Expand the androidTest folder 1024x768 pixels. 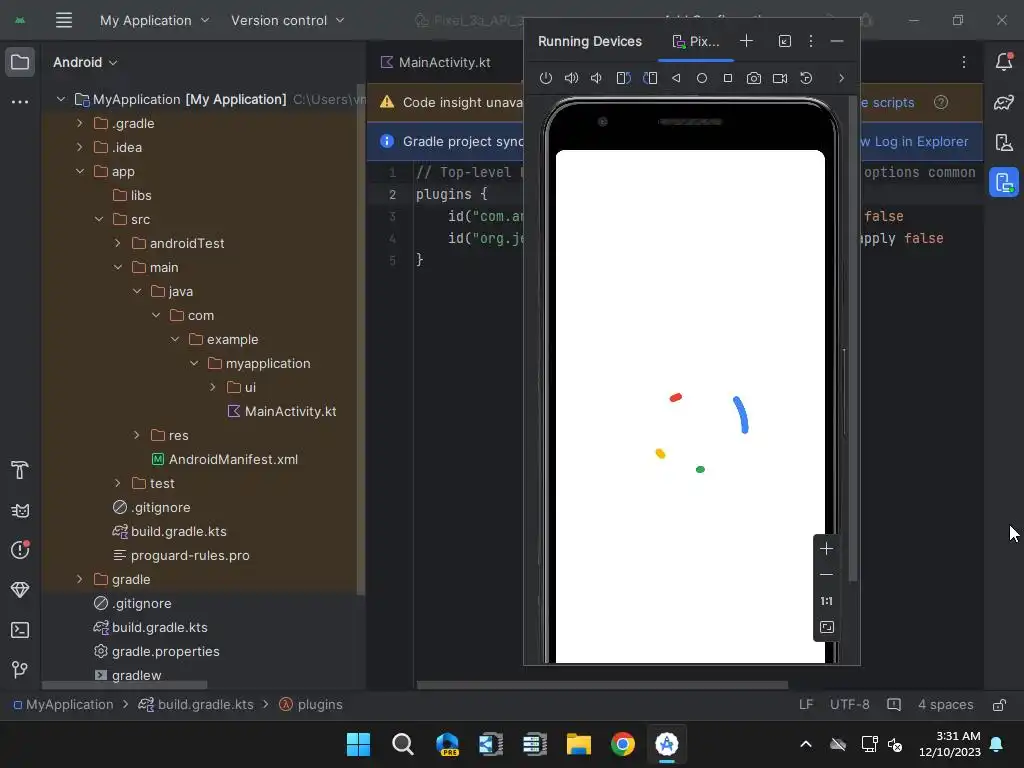118,243
